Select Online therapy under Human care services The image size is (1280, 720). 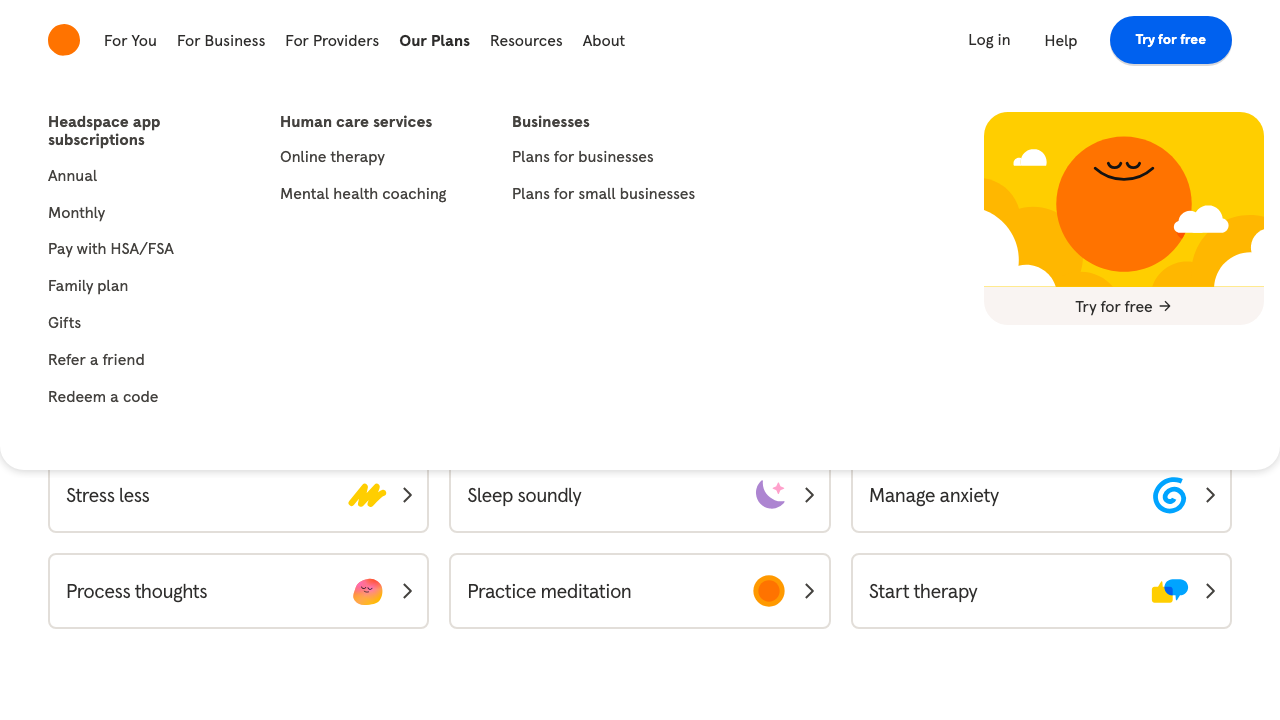pos(332,156)
